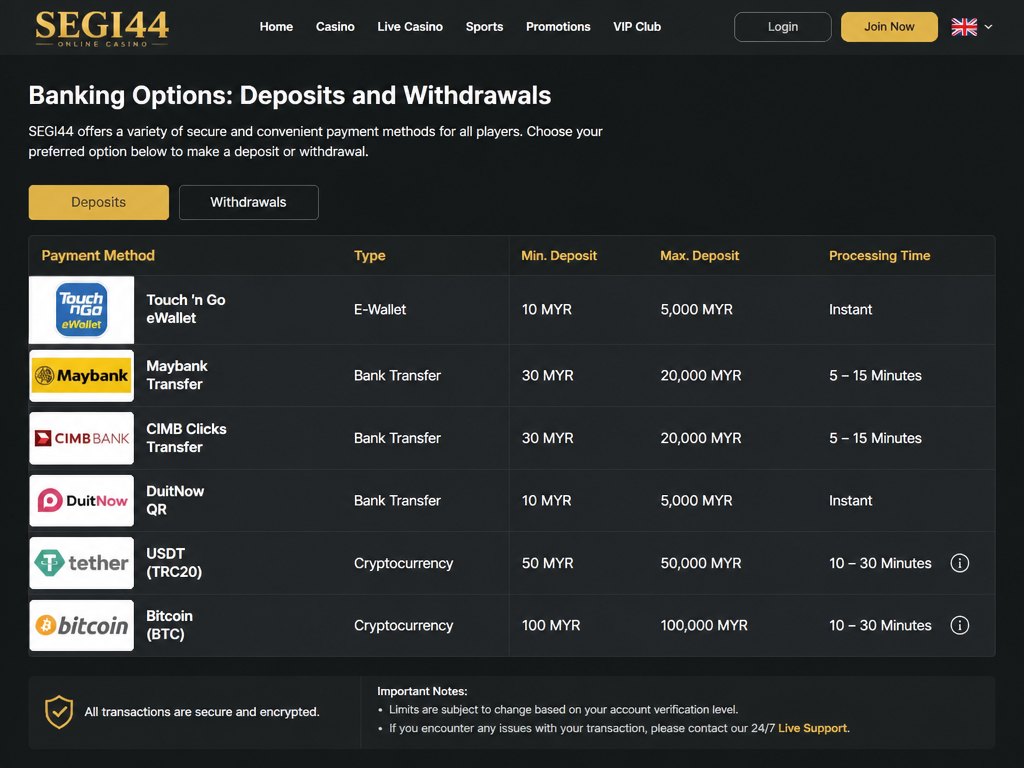This screenshot has width=1024, height=768.
Task: Open the VIP Club menu item
Action: [x=637, y=27]
